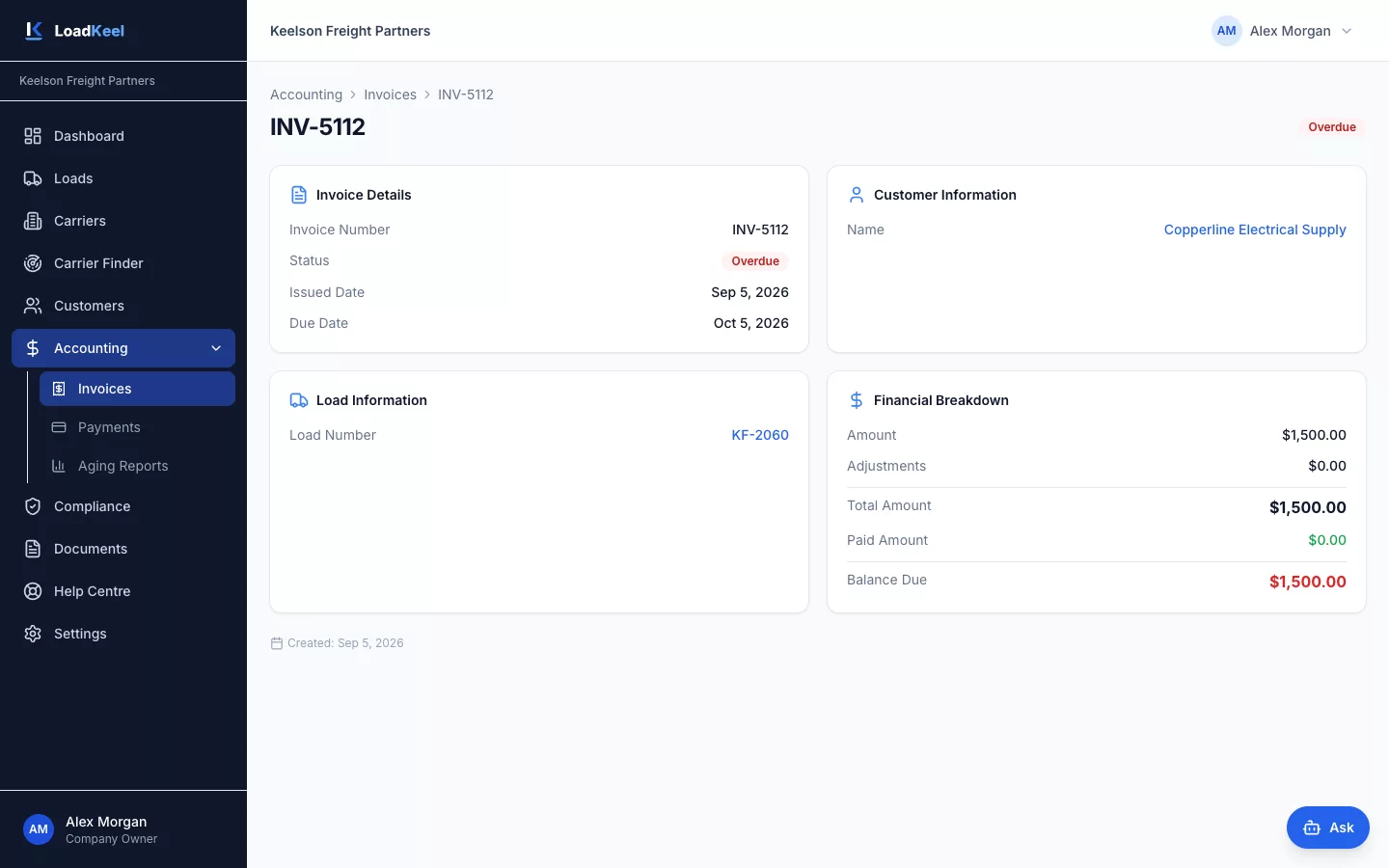The width and height of the screenshot is (1389, 868).
Task: Click the Load Information truck icon
Action: pyautogui.click(x=299, y=400)
